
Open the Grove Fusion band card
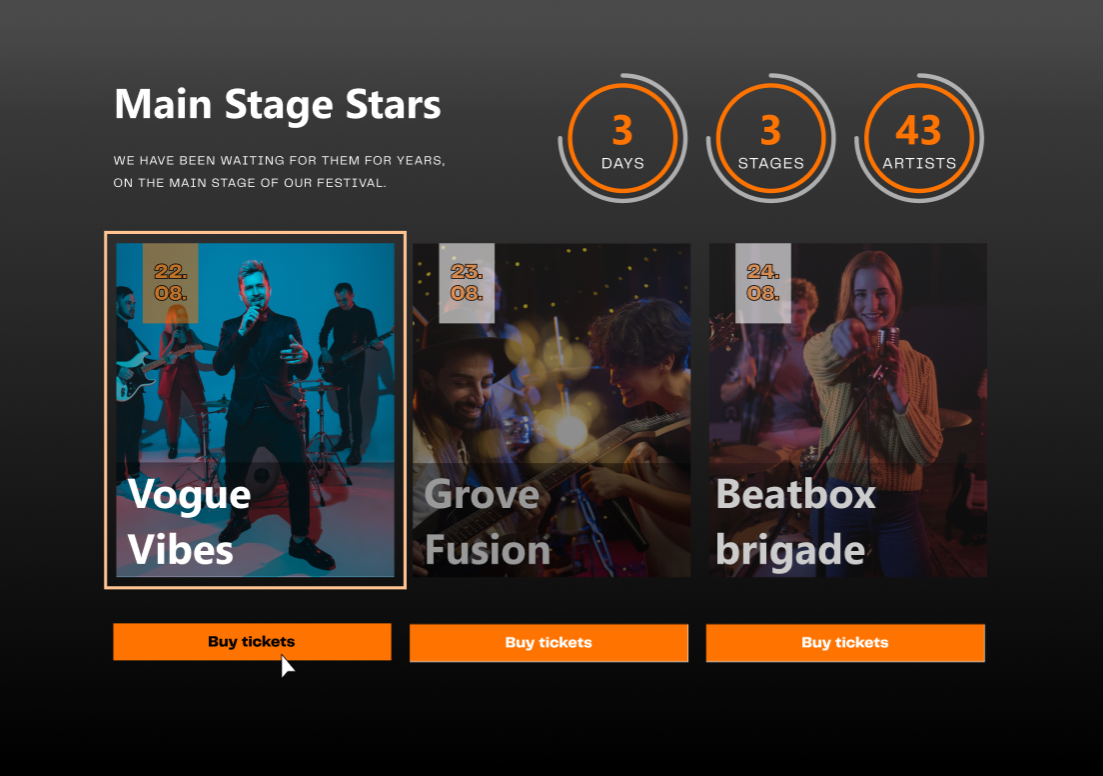pyautogui.click(x=552, y=410)
